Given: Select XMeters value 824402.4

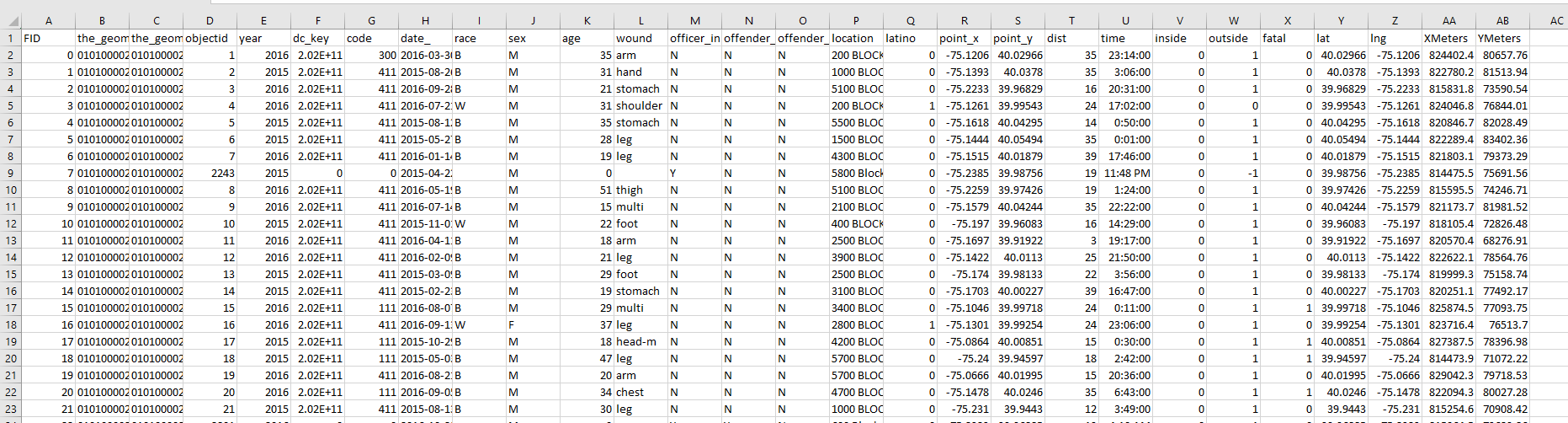Looking at the screenshot, I should click(x=1448, y=55).
